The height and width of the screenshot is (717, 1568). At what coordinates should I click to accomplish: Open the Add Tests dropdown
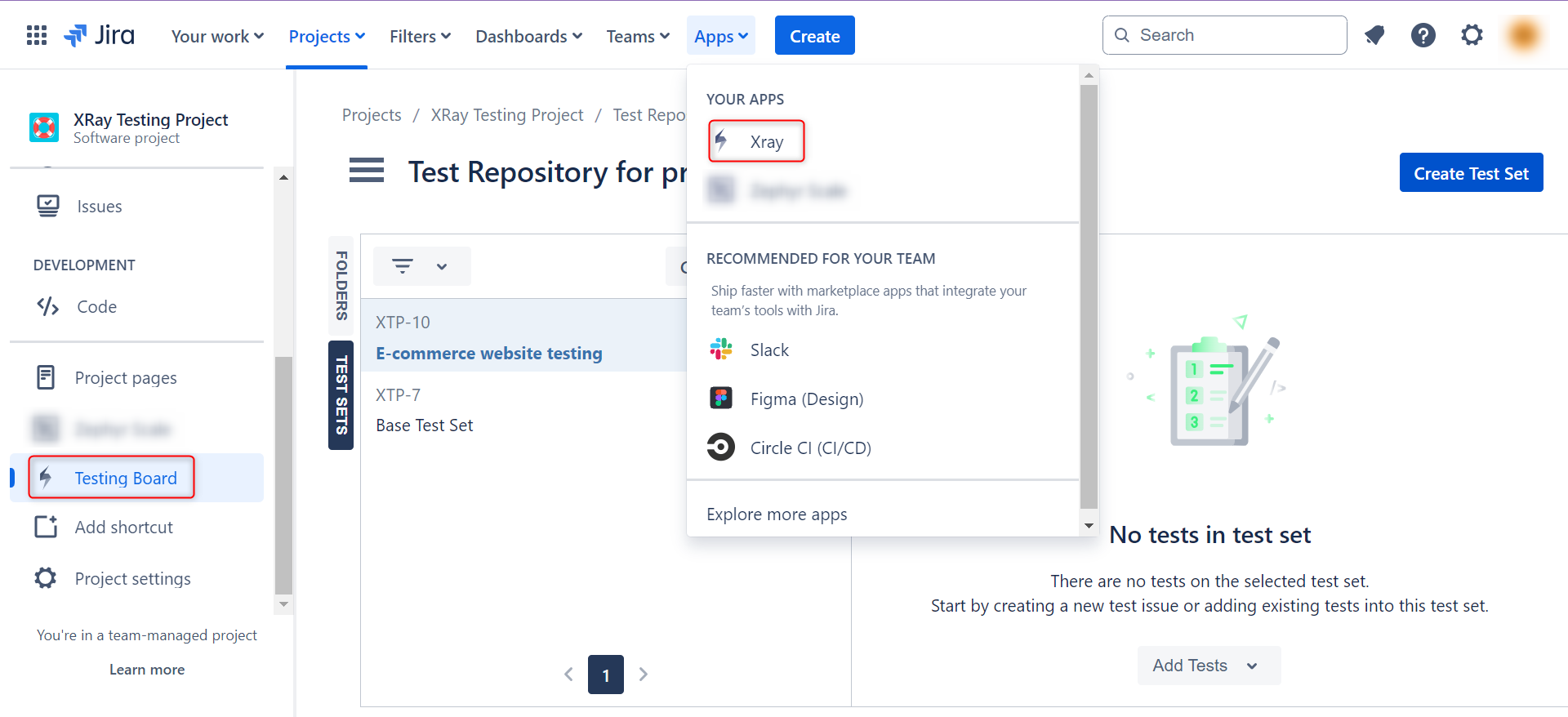1208,666
